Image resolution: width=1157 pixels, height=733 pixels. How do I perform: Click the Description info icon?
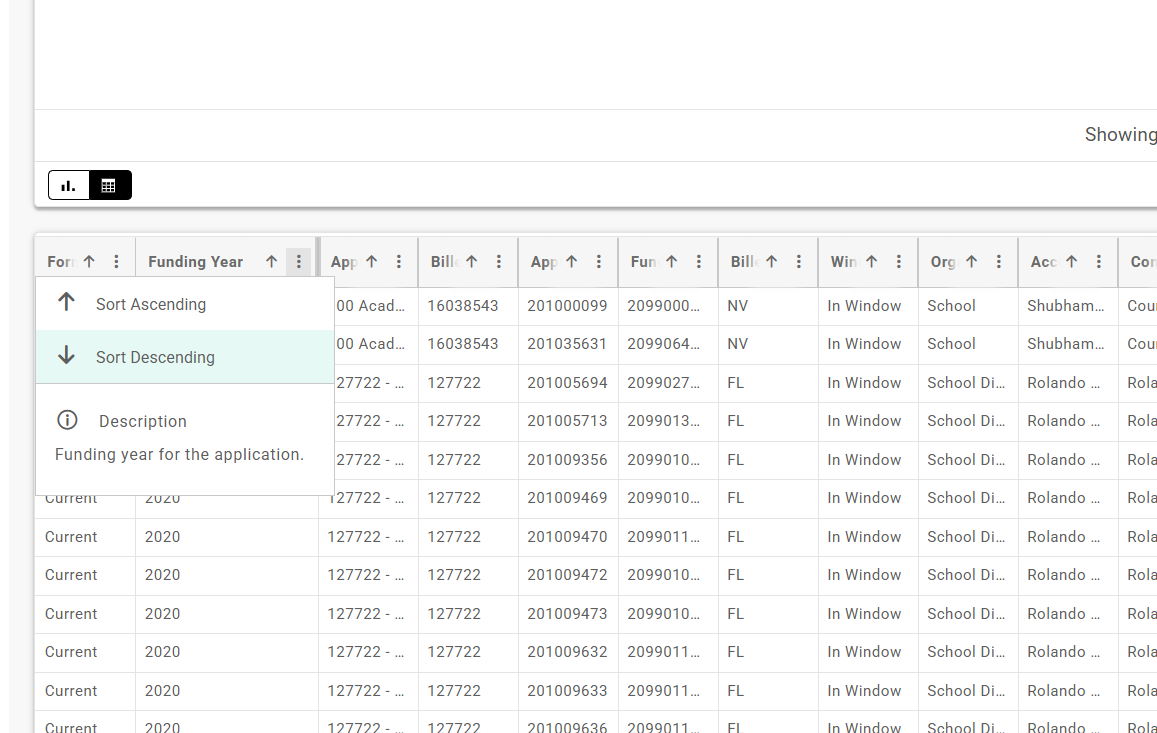67,421
